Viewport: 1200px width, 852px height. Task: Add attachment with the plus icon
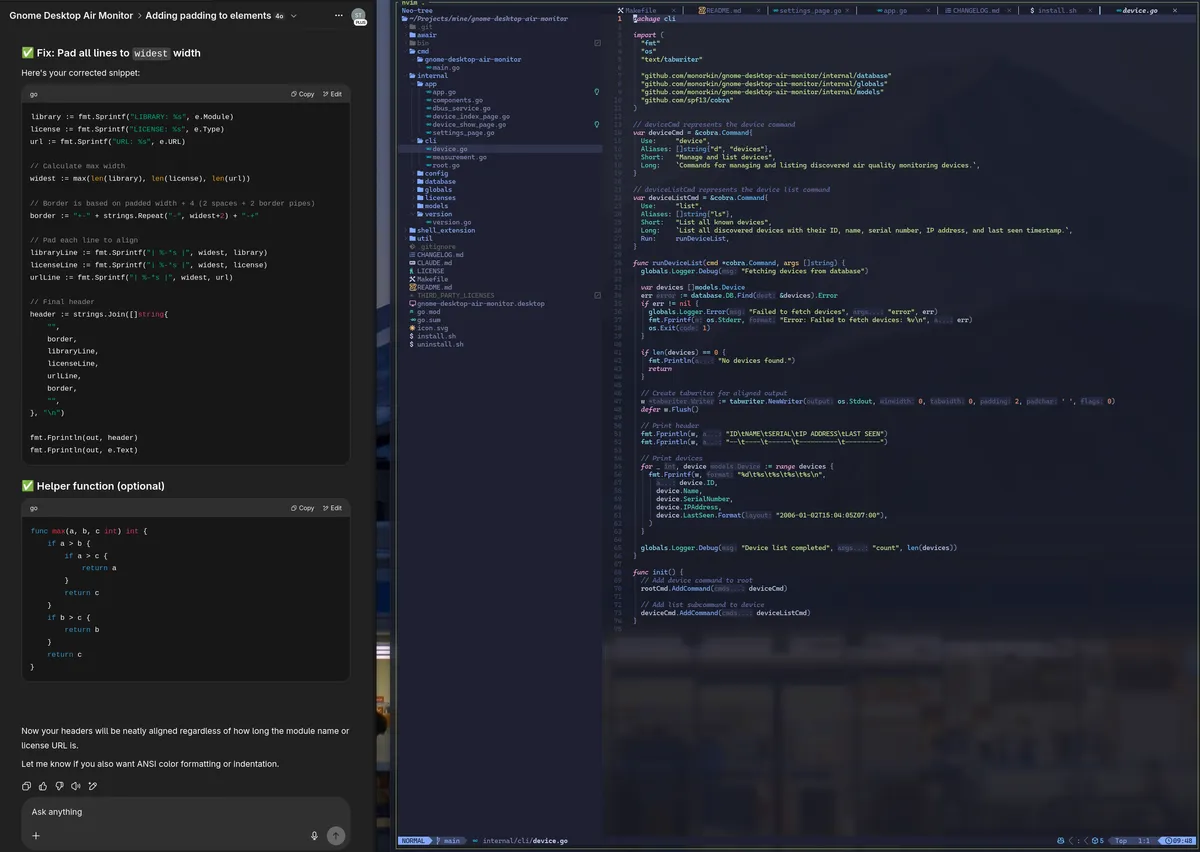click(35, 835)
